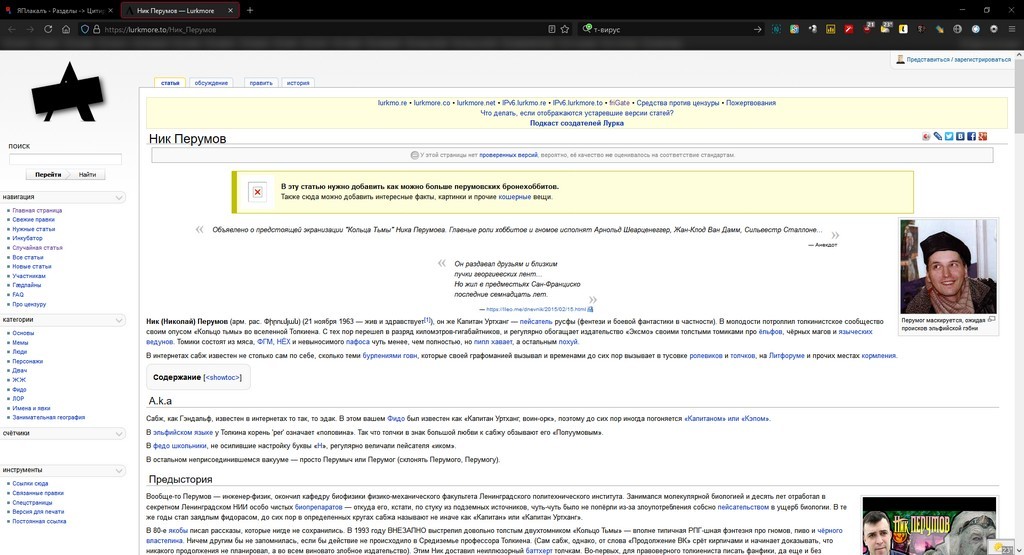Click the address bar URL

tap(161, 29)
